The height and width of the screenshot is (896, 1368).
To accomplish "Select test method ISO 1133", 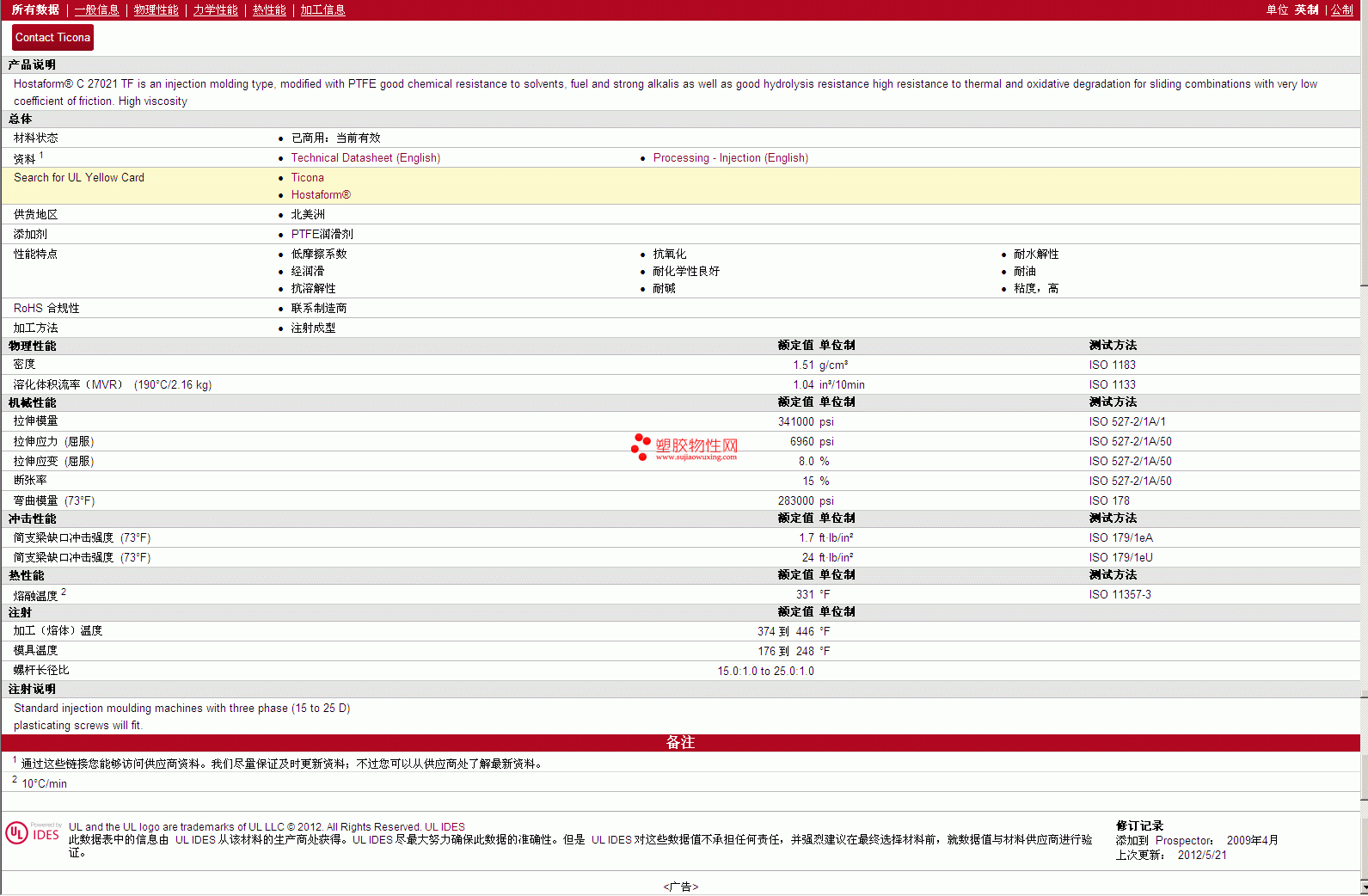I will coord(1112,385).
